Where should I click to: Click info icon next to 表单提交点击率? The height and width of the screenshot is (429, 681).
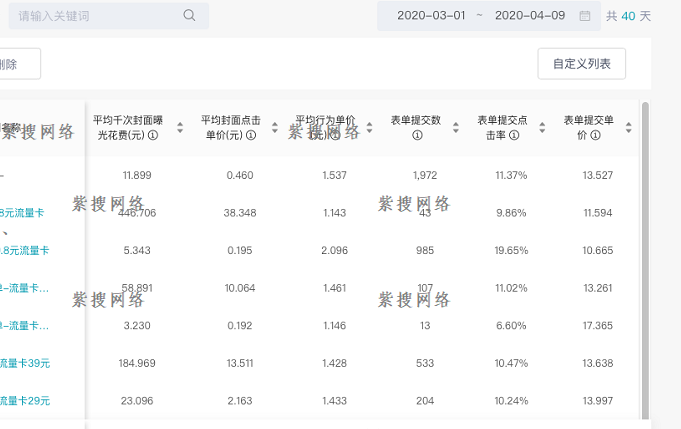[x=514, y=135]
